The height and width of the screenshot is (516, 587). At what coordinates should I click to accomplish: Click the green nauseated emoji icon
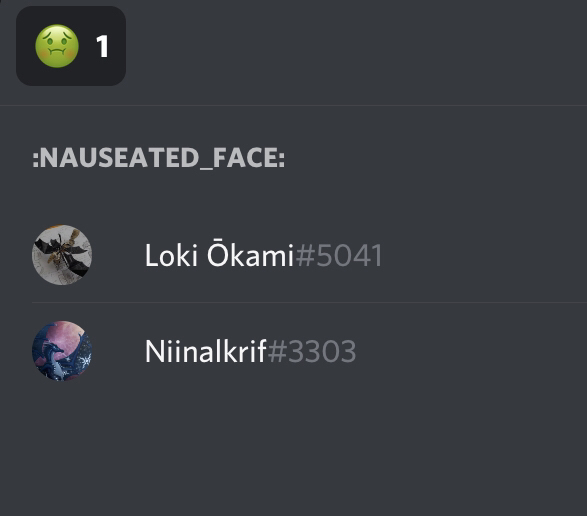tap(57, 46)
